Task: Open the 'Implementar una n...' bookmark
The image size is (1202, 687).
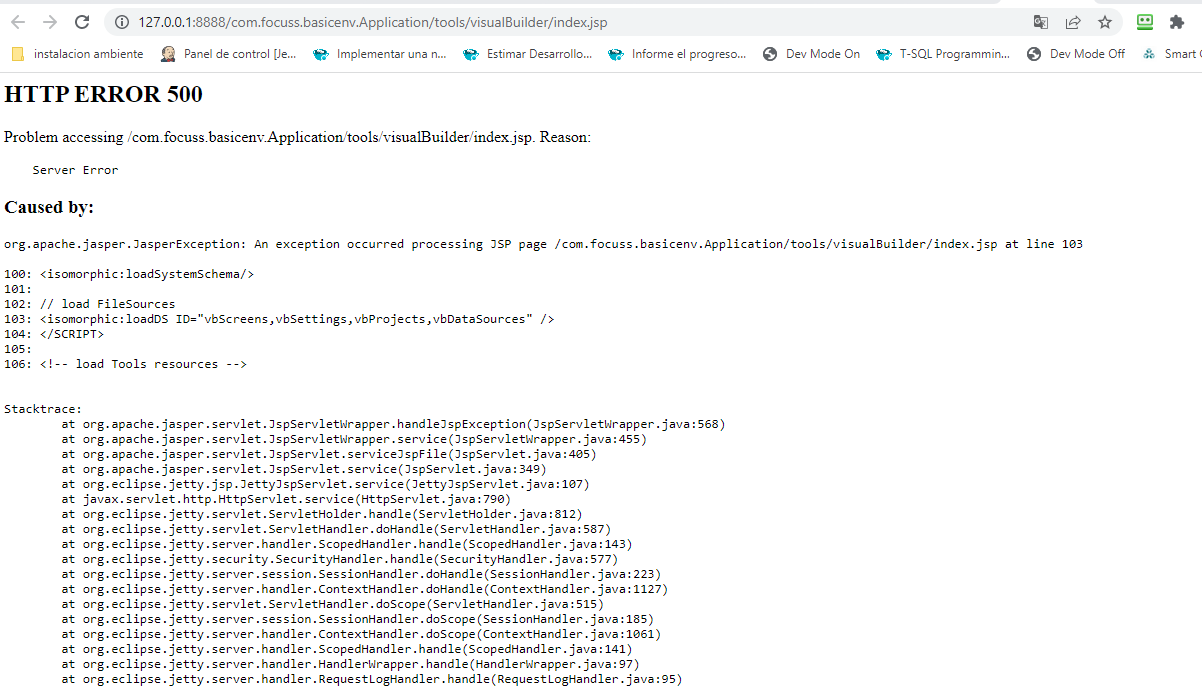Action: pos(380,54)
